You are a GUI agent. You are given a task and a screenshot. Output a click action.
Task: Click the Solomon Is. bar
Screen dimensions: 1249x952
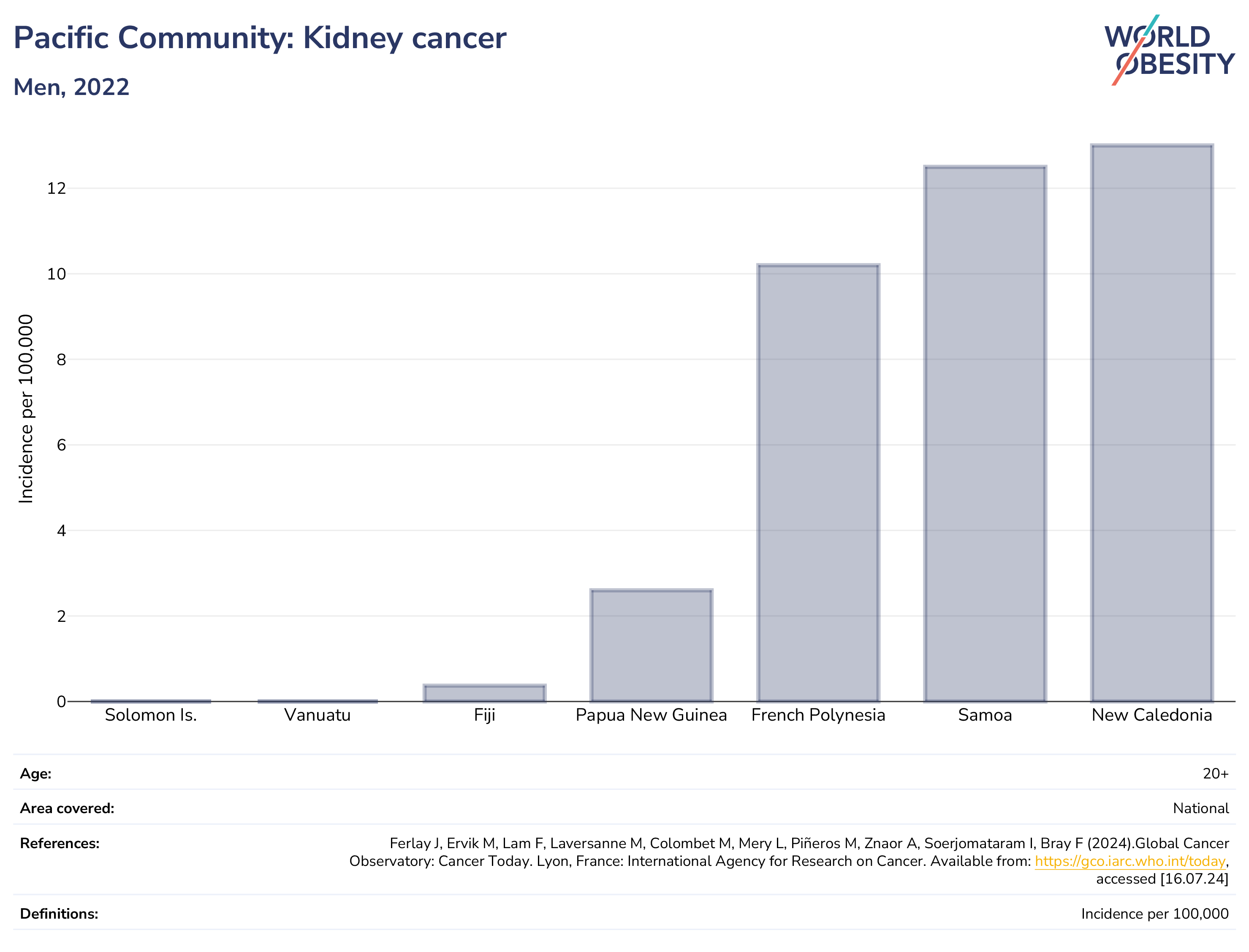(x=151, y=701)
